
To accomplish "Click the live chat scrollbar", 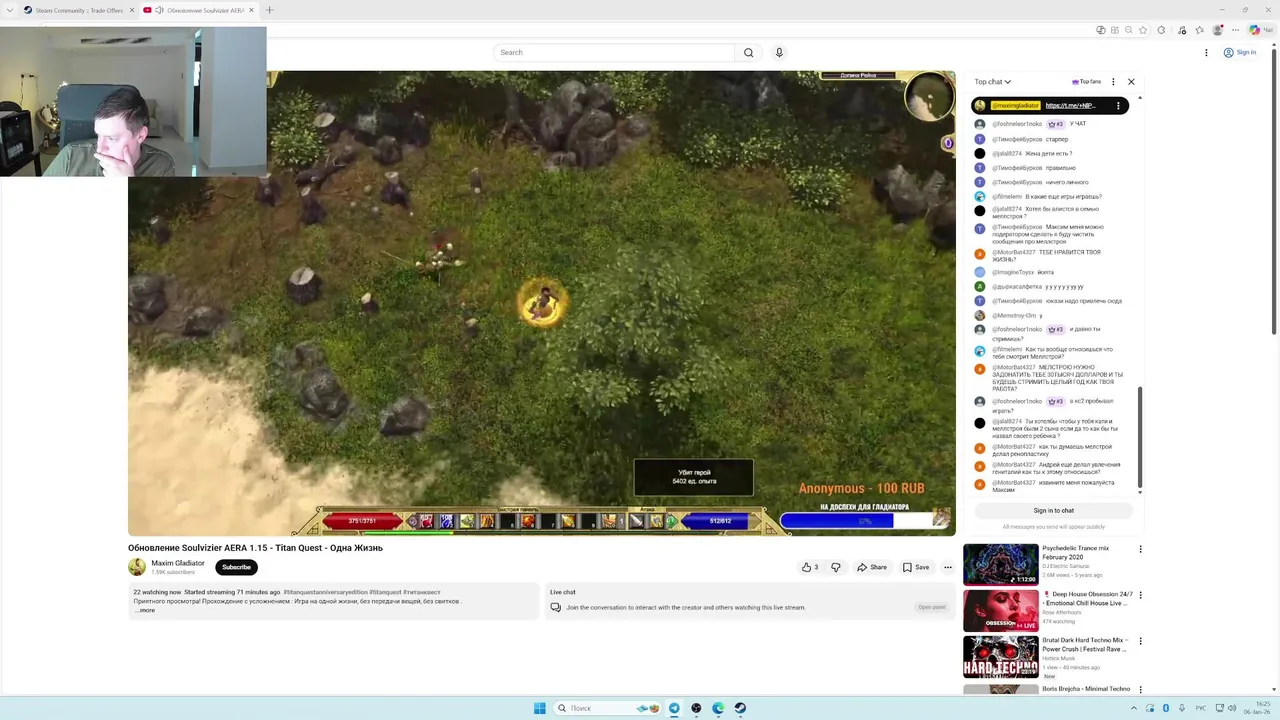I will (1140, 438).
